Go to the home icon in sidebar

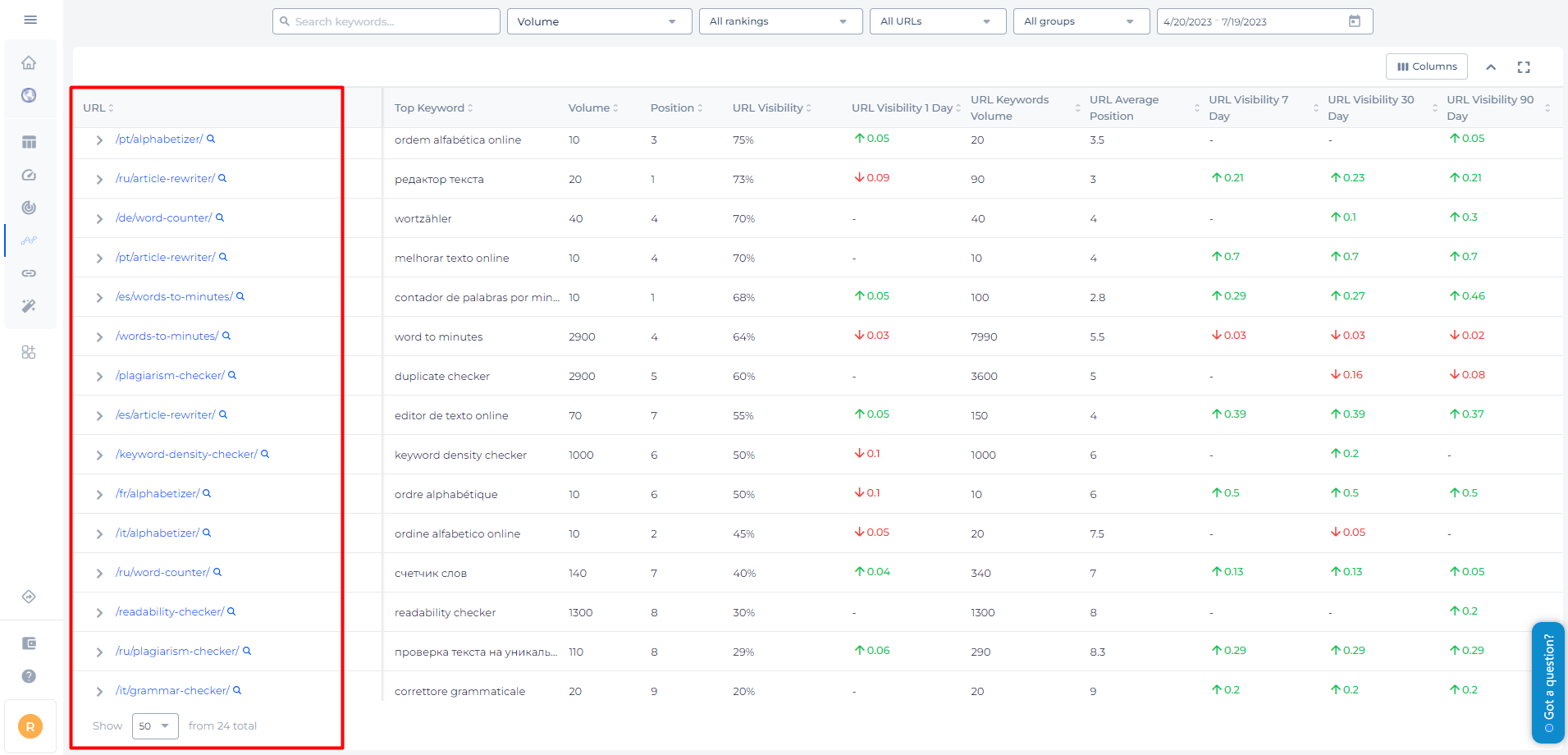(x=29, y=63)
